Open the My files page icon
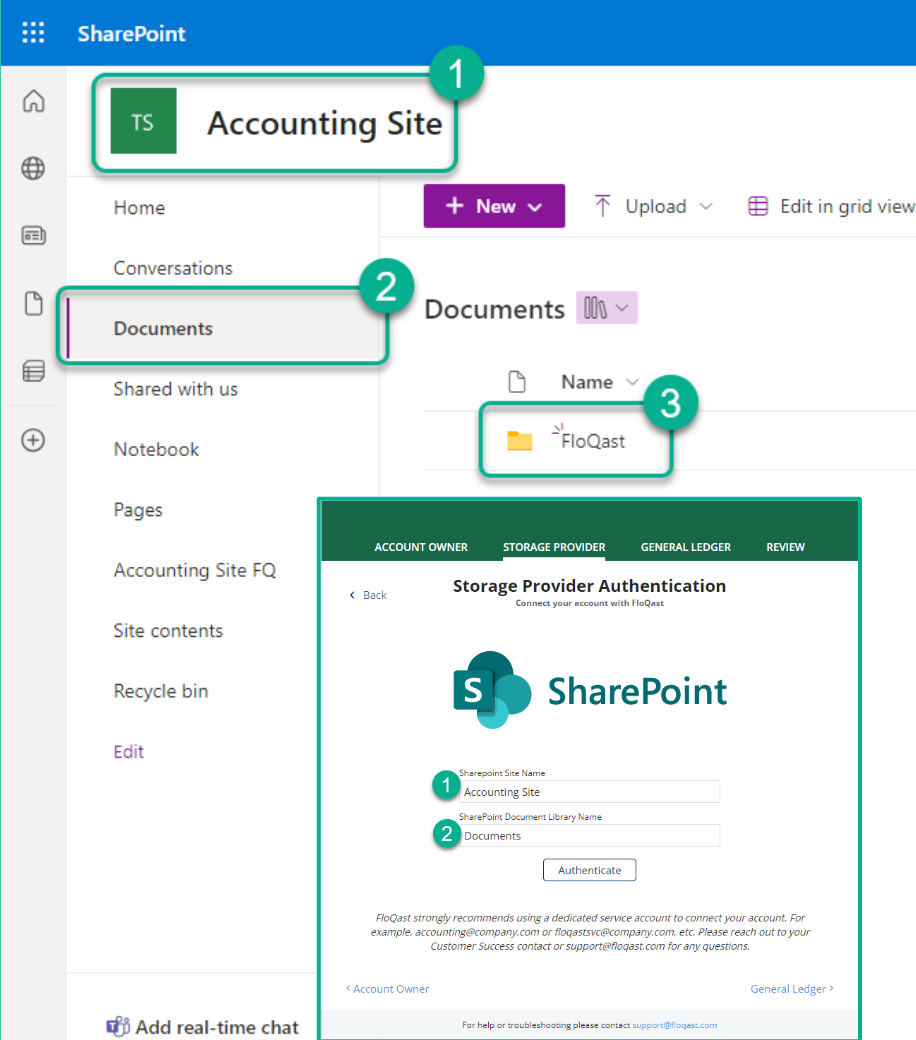 [x=33, y=303]
